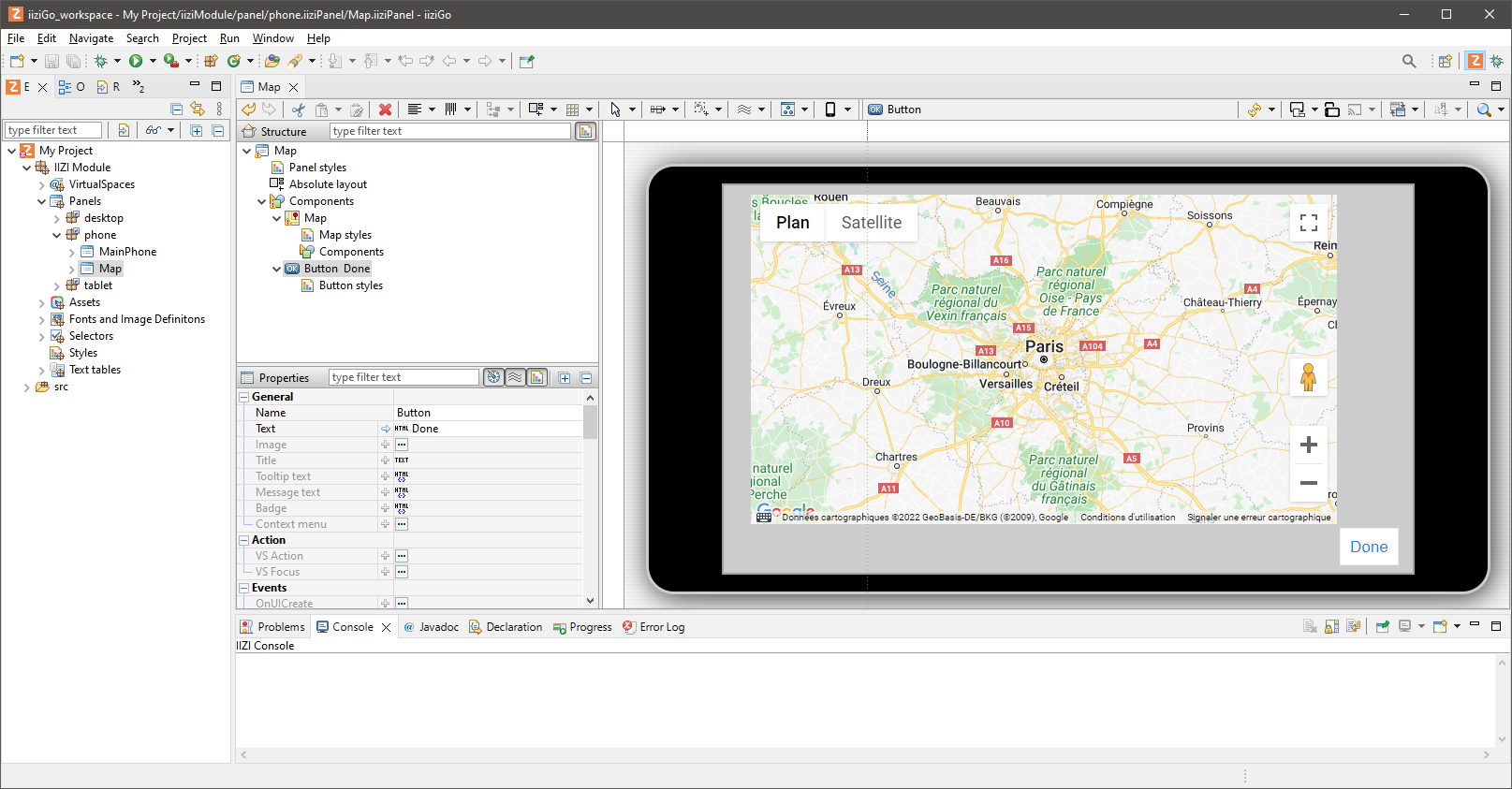
Task: Click the green Run button in main toolbar
Action: point(136,61)
